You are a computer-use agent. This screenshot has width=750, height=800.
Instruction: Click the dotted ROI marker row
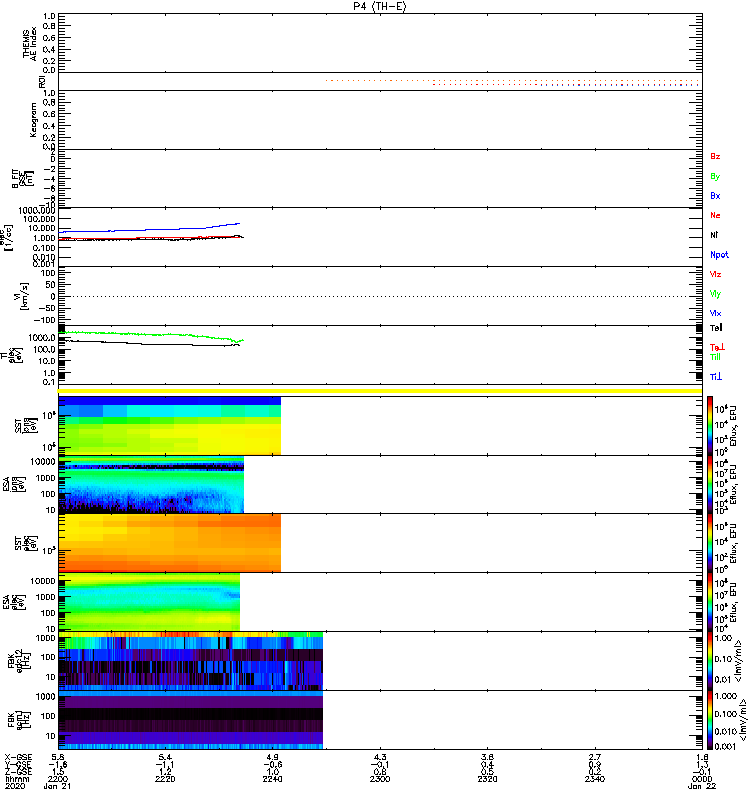tap(512, 82)
